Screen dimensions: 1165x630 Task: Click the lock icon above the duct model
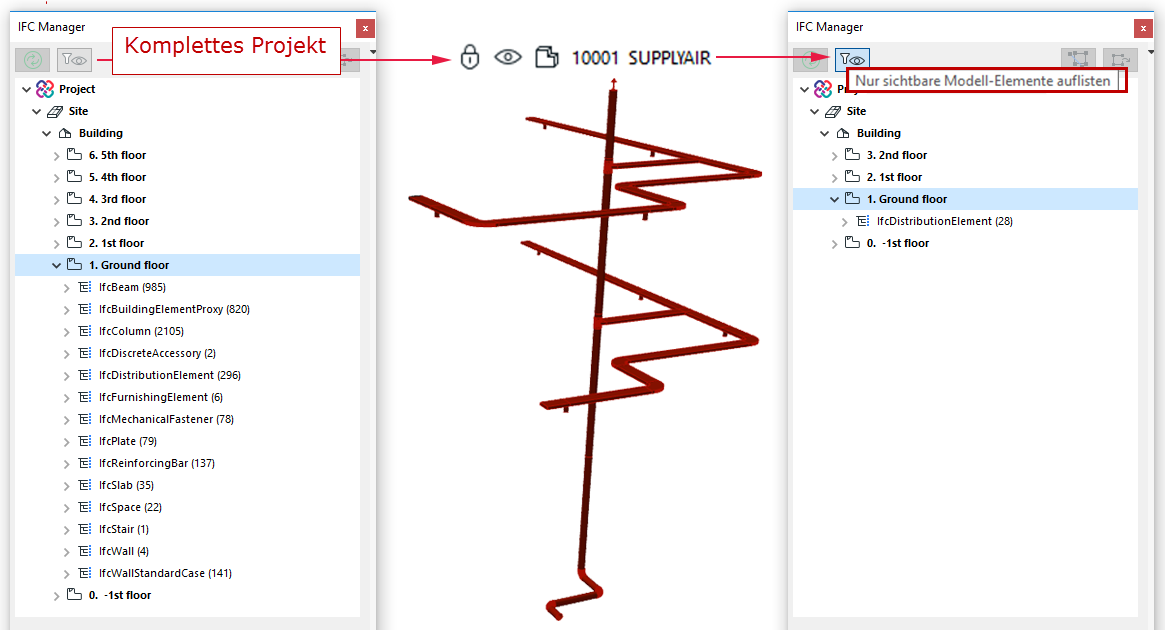tap(469, 58)
